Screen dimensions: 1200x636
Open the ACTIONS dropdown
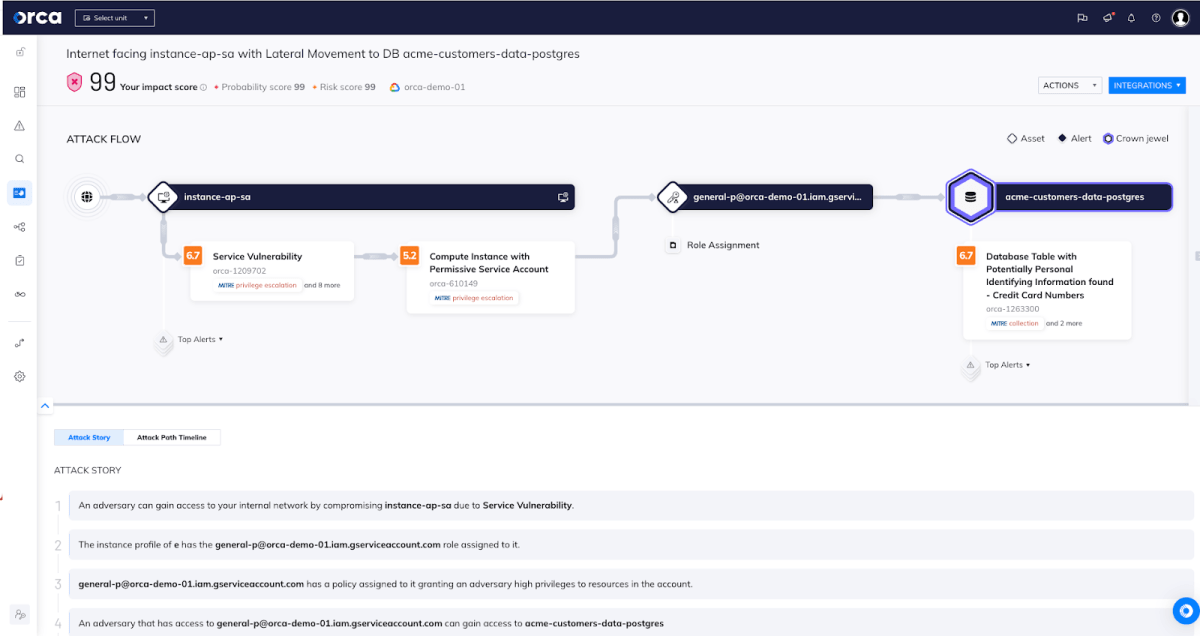pyautogui.click(x=1070, y=85)
